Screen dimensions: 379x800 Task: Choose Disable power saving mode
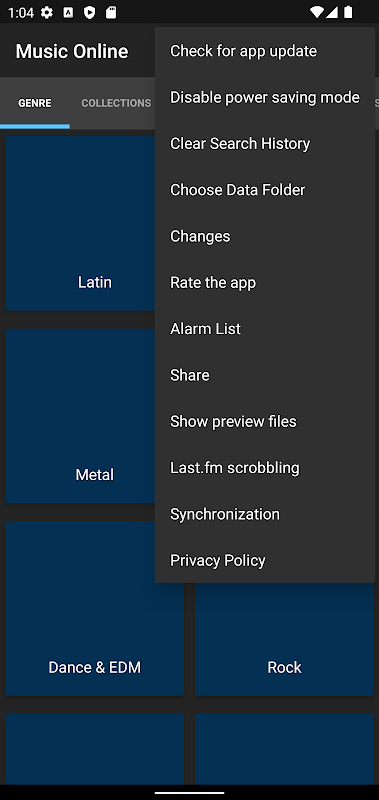point(265,97)
